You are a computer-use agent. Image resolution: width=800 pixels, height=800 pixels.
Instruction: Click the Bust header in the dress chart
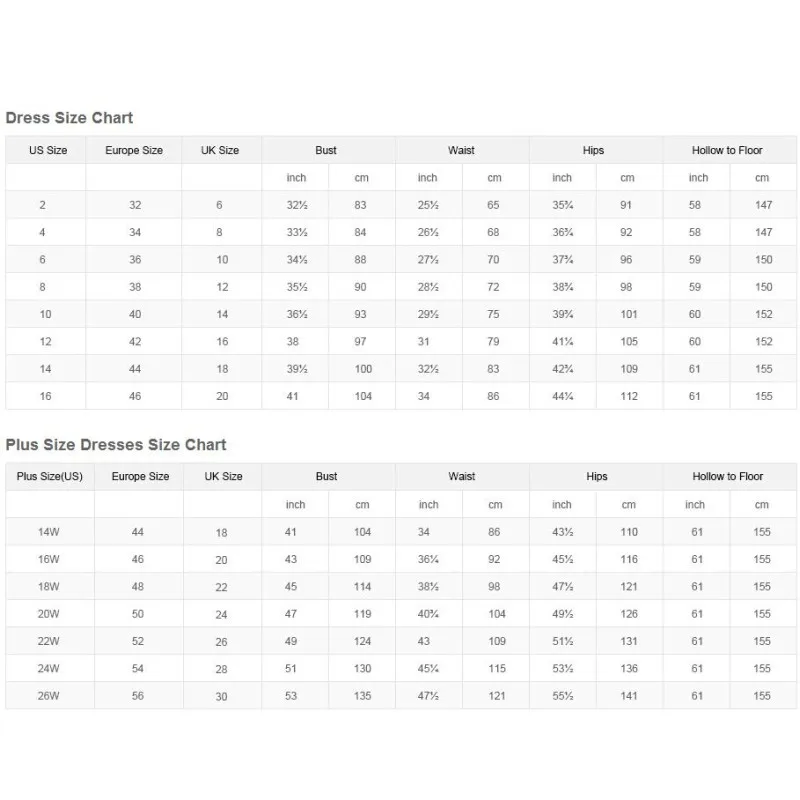point(326,150)
